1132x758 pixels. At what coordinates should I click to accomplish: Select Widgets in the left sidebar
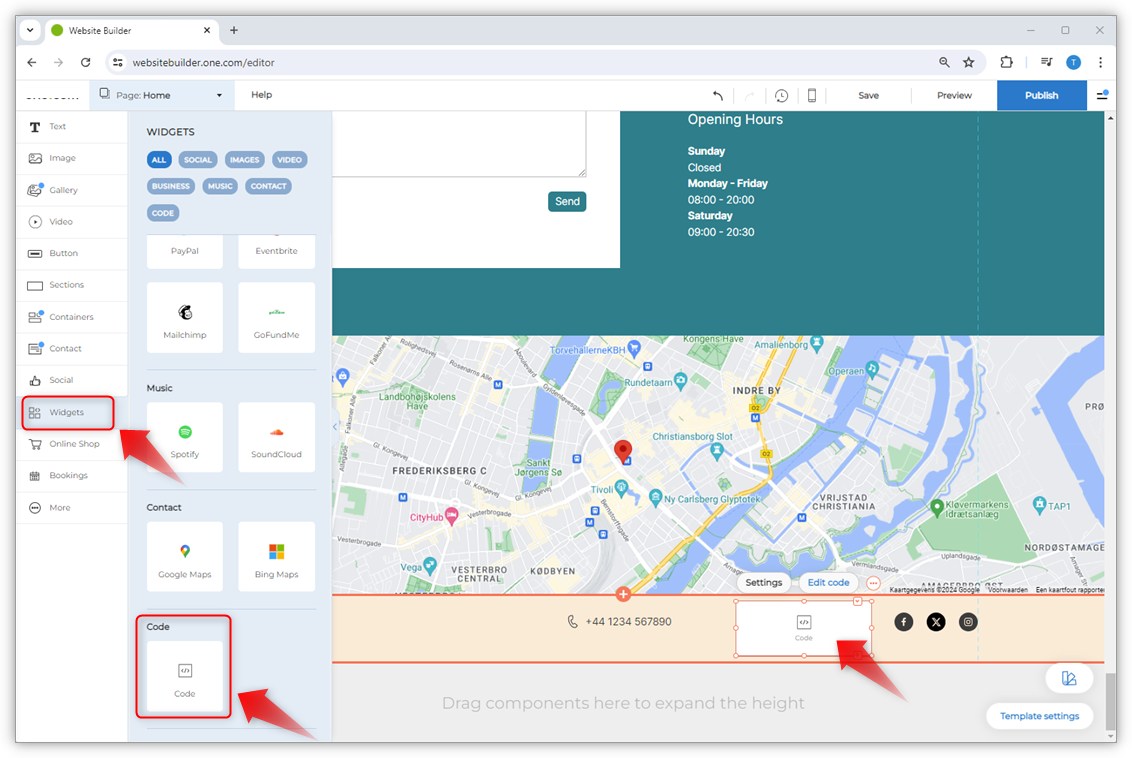(x=67, y=412)
